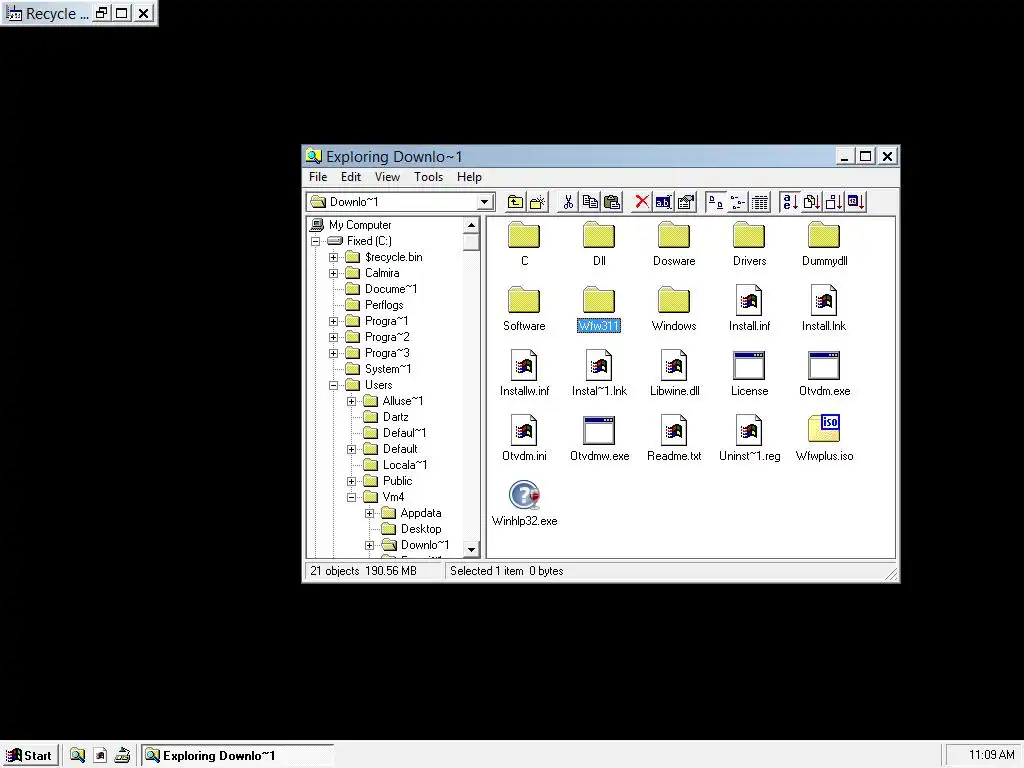This screenshot has height=768, width=1024.
Task: Expand Progra~1 in folder tree
Action: [x=334, y=321]
